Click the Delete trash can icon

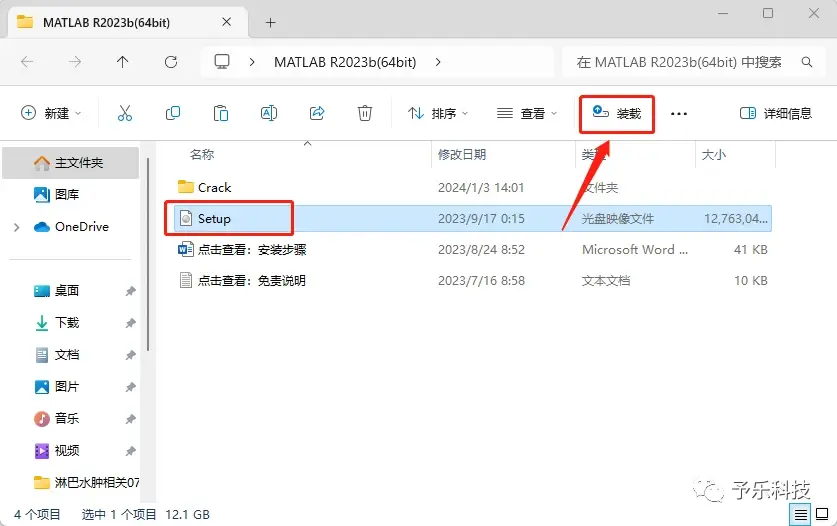365,113
